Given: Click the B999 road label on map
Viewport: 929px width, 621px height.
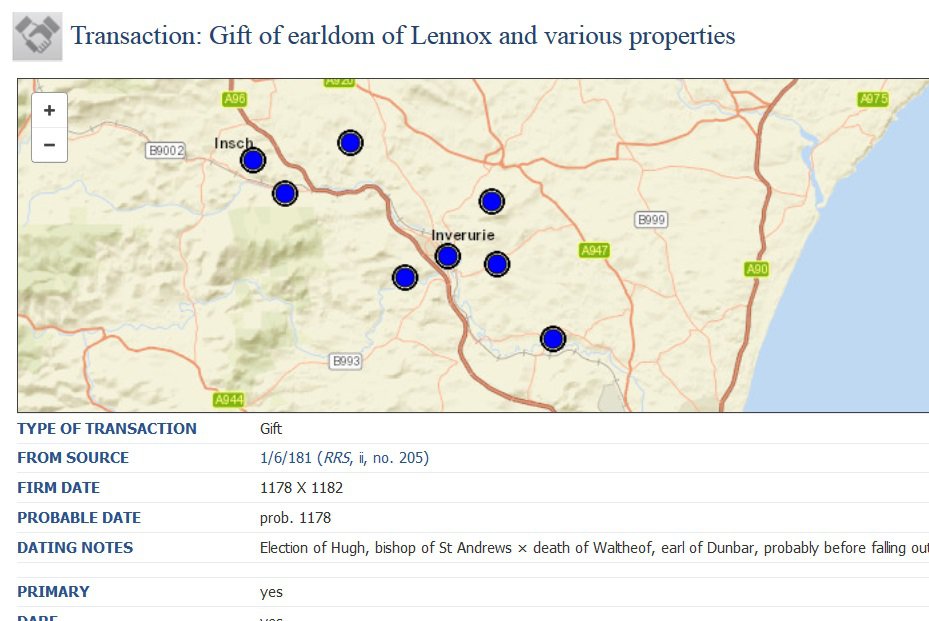Looking at the screenshot, I should 651,220.
